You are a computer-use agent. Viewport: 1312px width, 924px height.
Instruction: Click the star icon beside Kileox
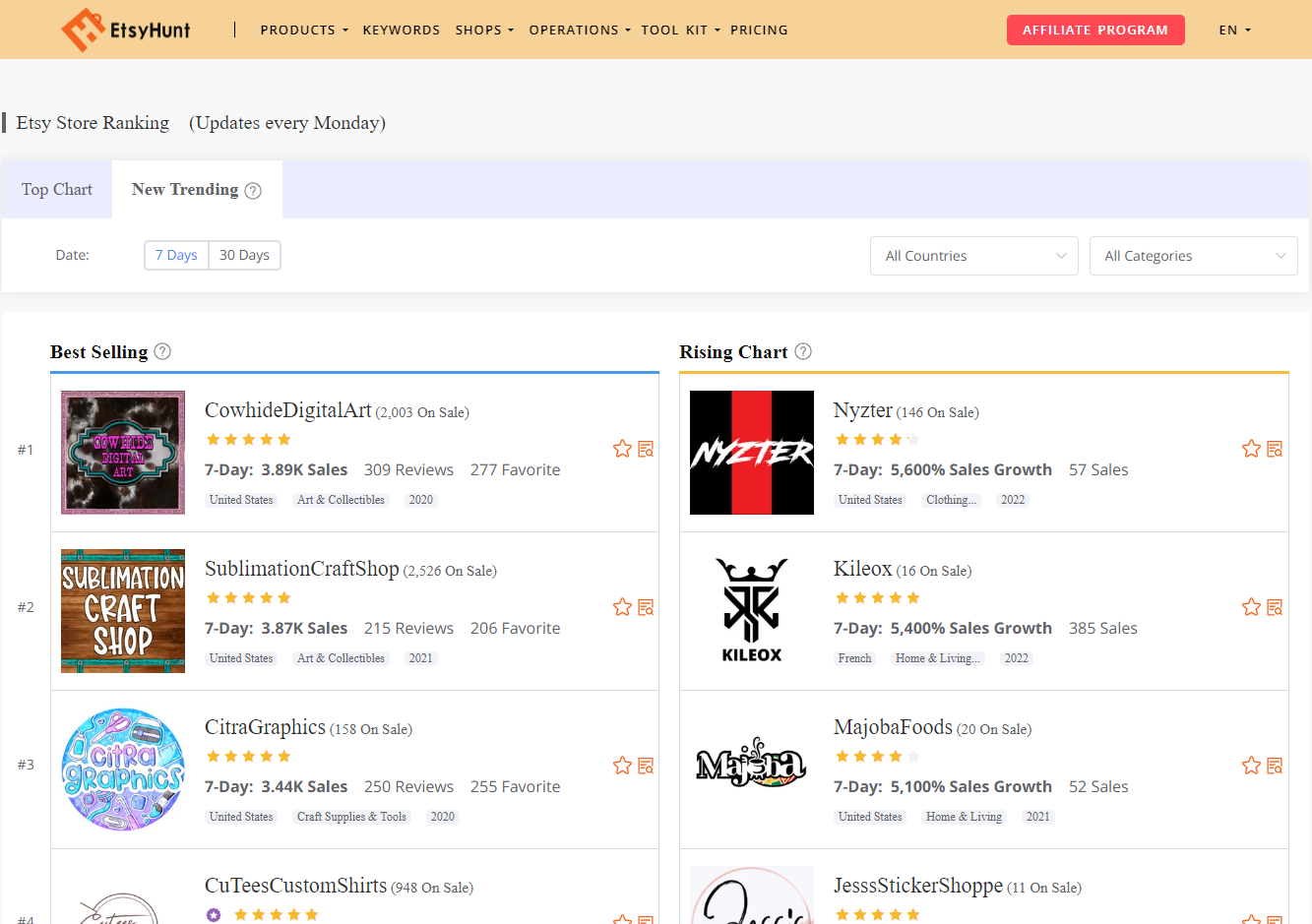(x=1251, y=607)
